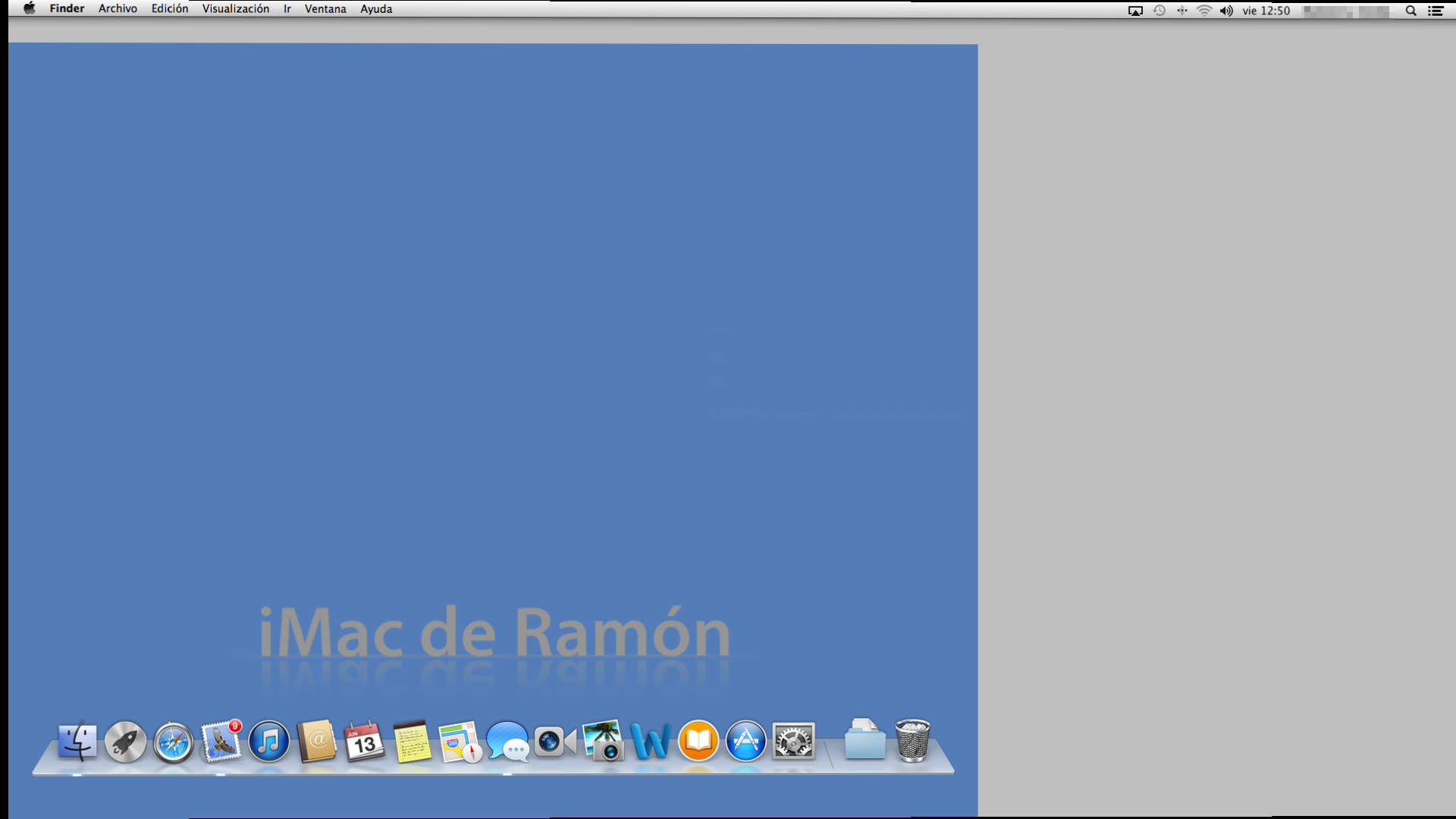Open the Archivo menu

pyautogui.click(x=118, y=9)
